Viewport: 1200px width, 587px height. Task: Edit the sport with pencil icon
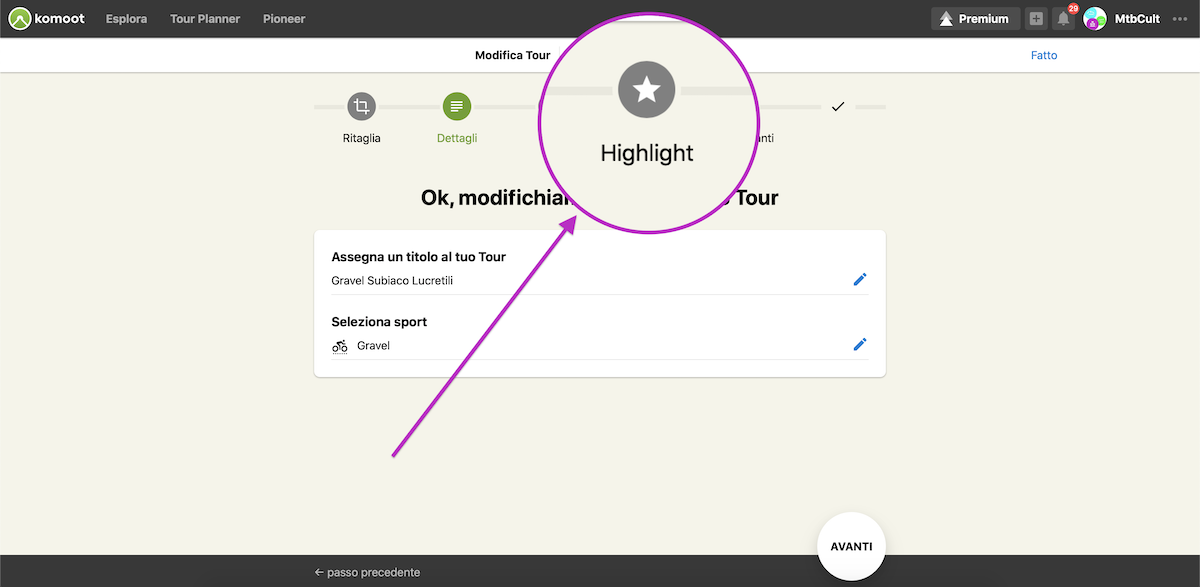coord(860,344)
